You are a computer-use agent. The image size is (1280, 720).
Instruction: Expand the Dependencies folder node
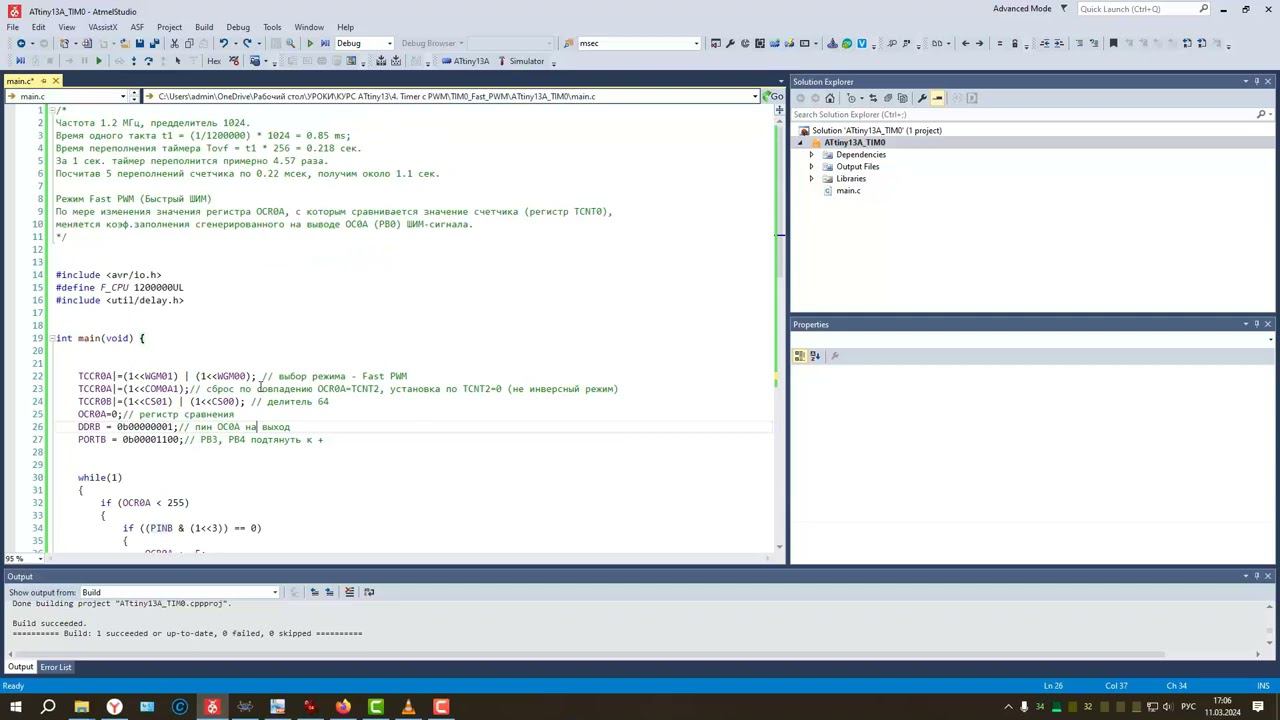click(x=812, y=155)
